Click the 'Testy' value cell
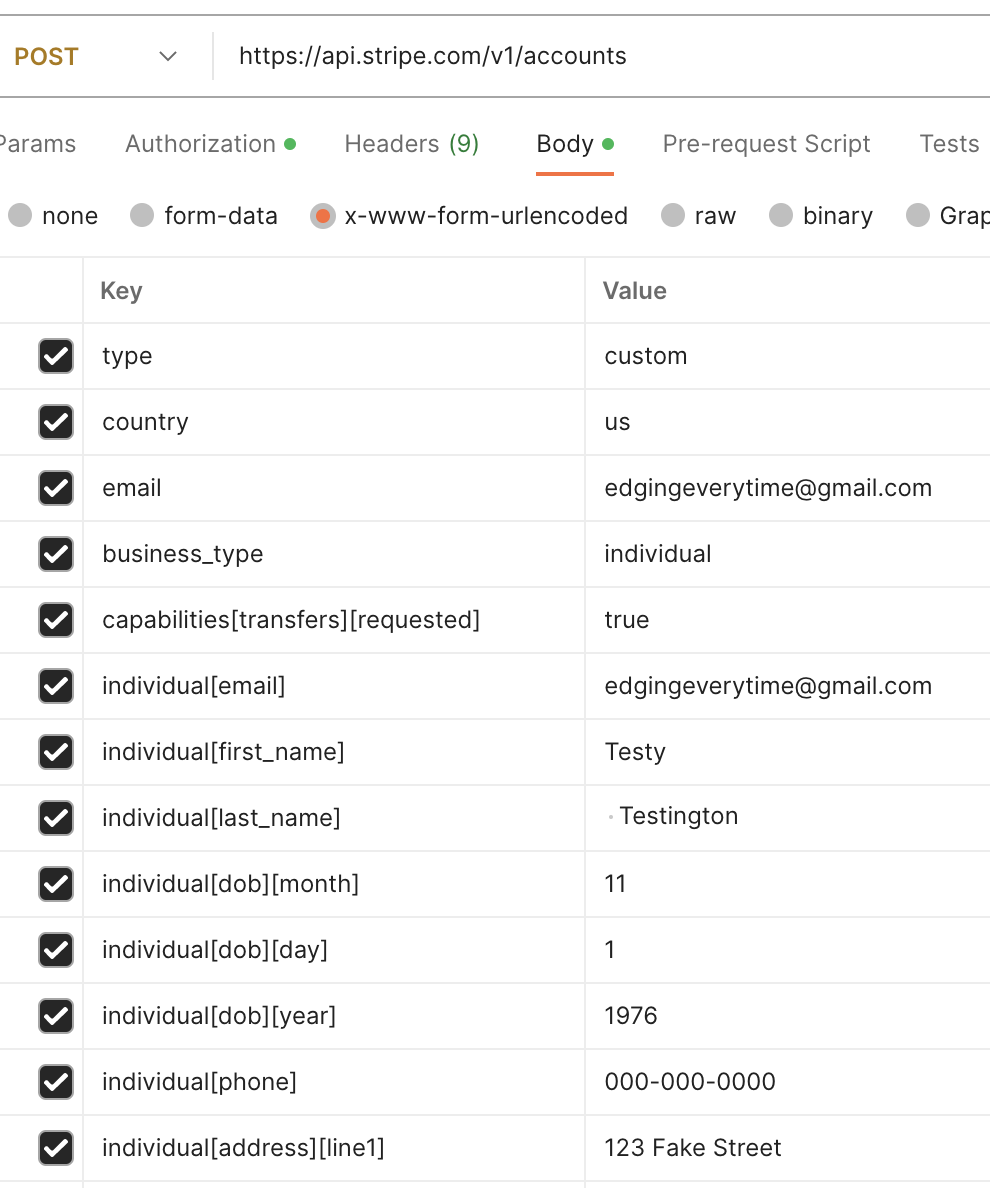This screenshot has width=990, height=1188. click(788, 752)
